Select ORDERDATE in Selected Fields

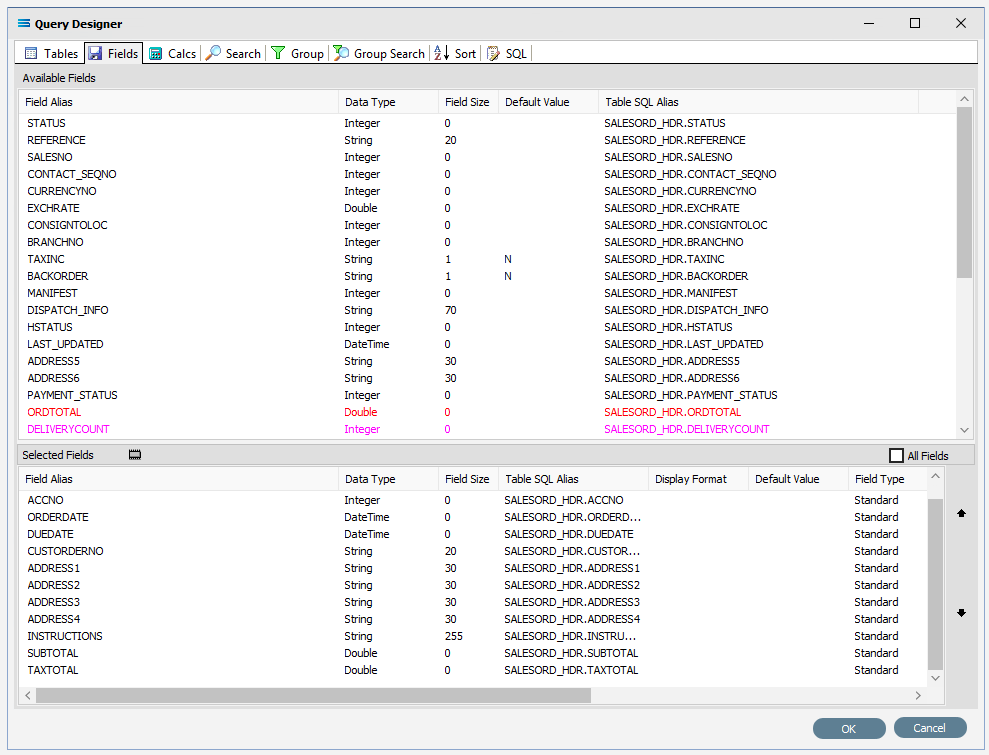(474, 517)
